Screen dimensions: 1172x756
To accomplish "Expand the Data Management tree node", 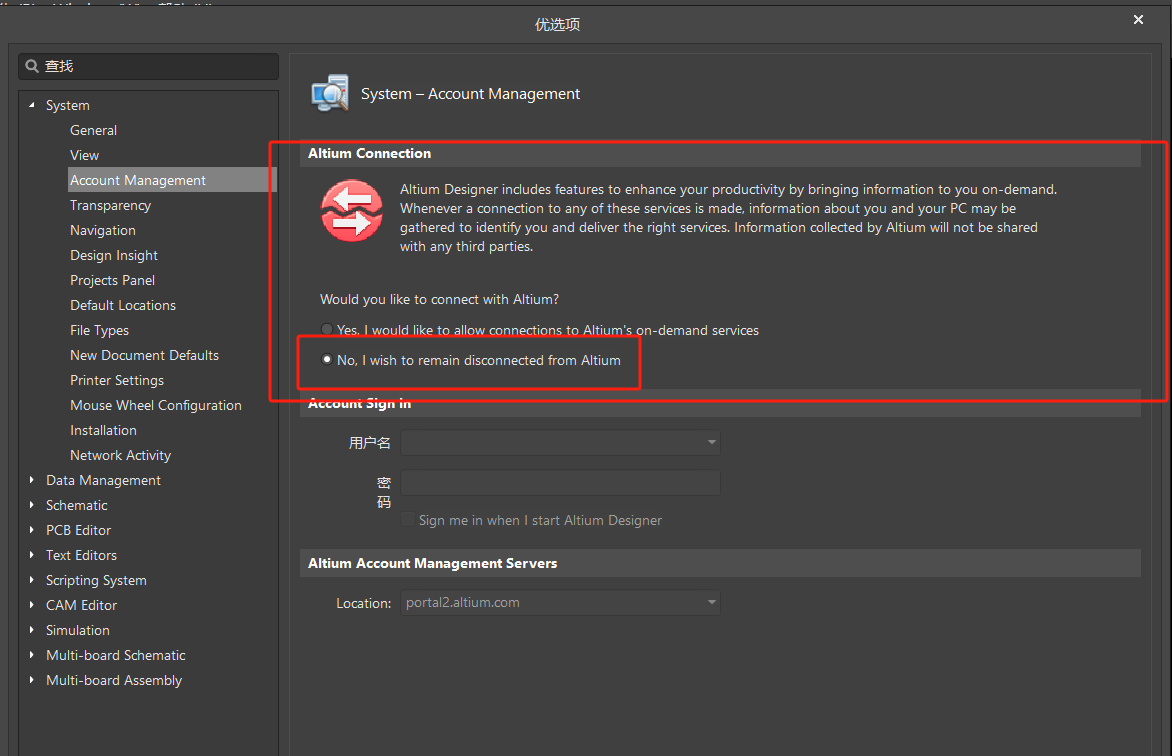I will pos(33,480).
